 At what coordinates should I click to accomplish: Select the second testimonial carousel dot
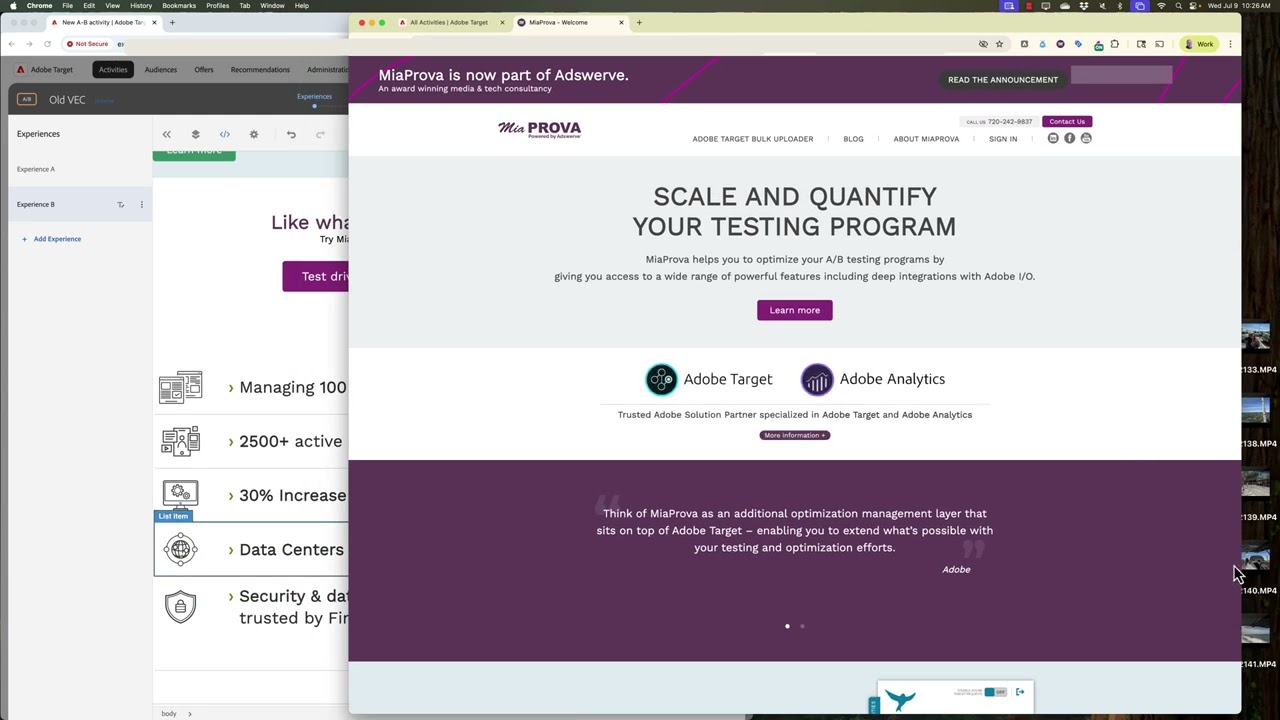click(802, 626)
